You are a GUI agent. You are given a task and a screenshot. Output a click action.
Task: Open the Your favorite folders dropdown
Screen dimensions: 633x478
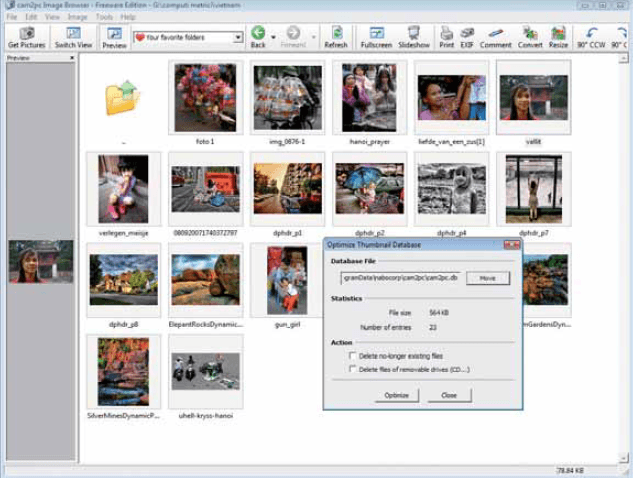pyautogui.click(x=238, y=37)
